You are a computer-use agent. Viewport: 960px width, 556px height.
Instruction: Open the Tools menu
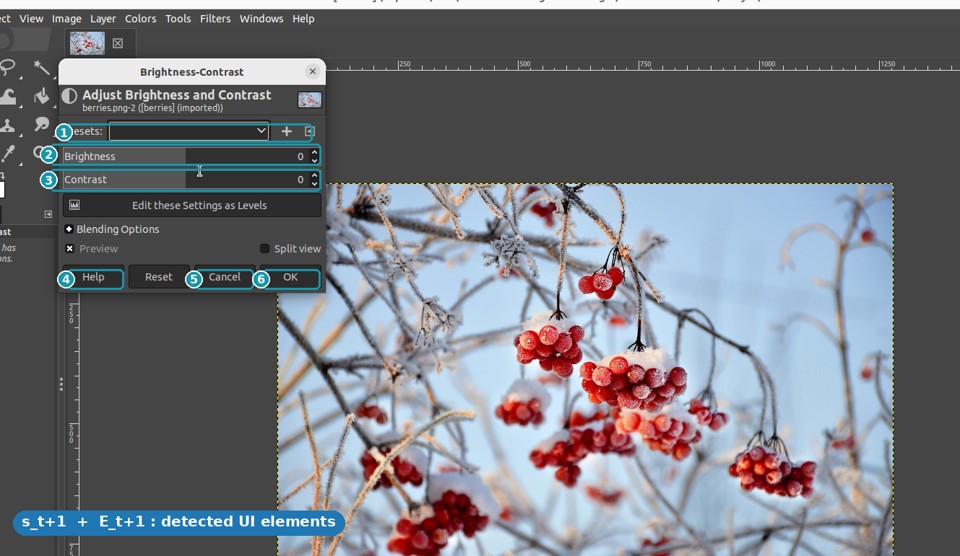tap(178, 18)
